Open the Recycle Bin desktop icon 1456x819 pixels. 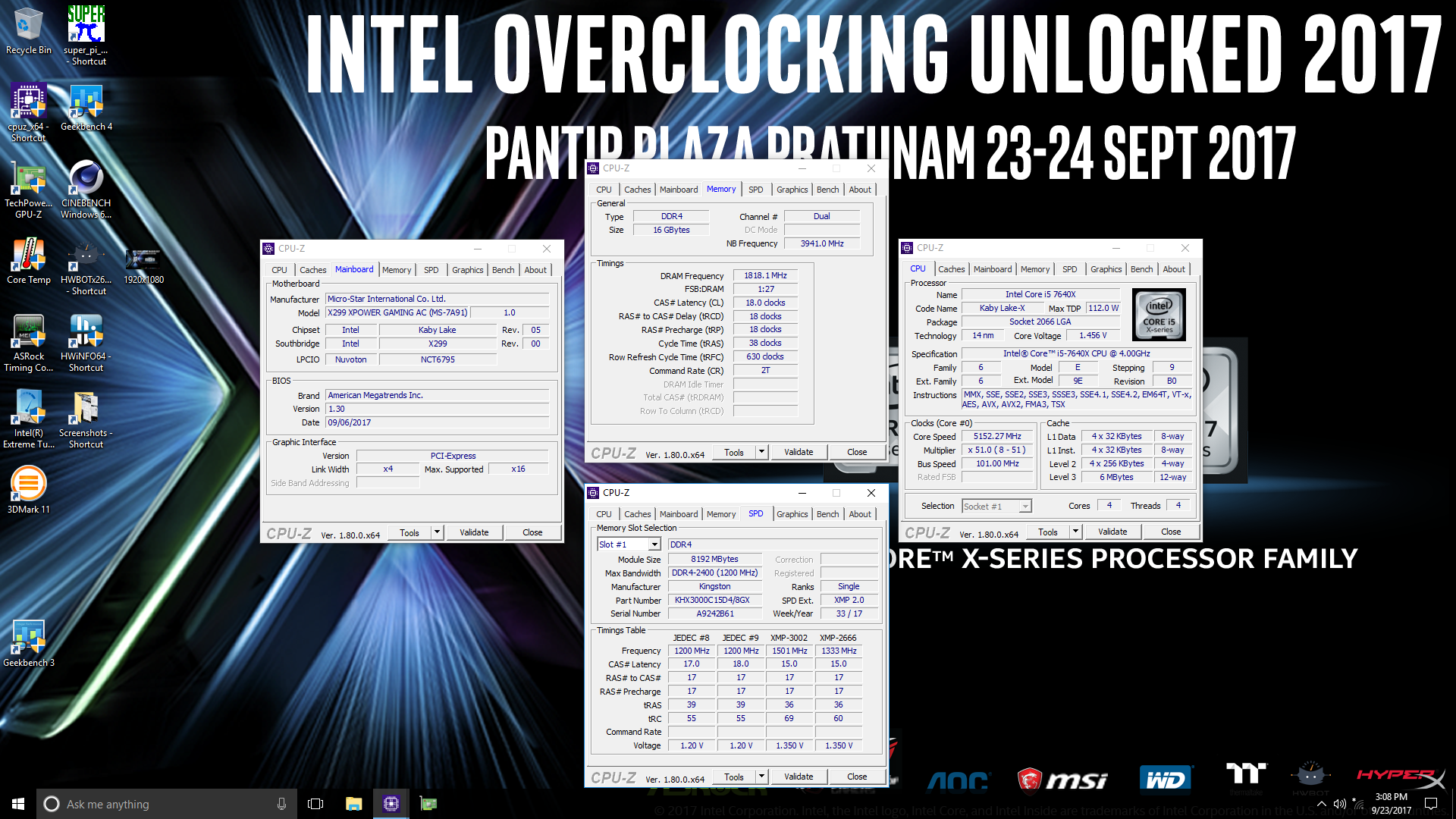tap(29, 30)
